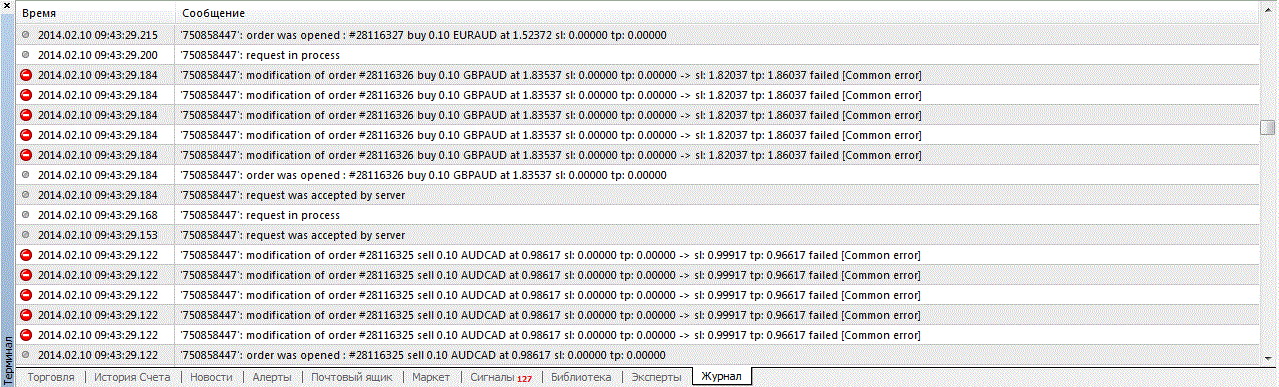Click the gray icon of the 09:43:29.184 request accepted row
1279x387 pixels.
pyautogui.click(x=26, y=195)
